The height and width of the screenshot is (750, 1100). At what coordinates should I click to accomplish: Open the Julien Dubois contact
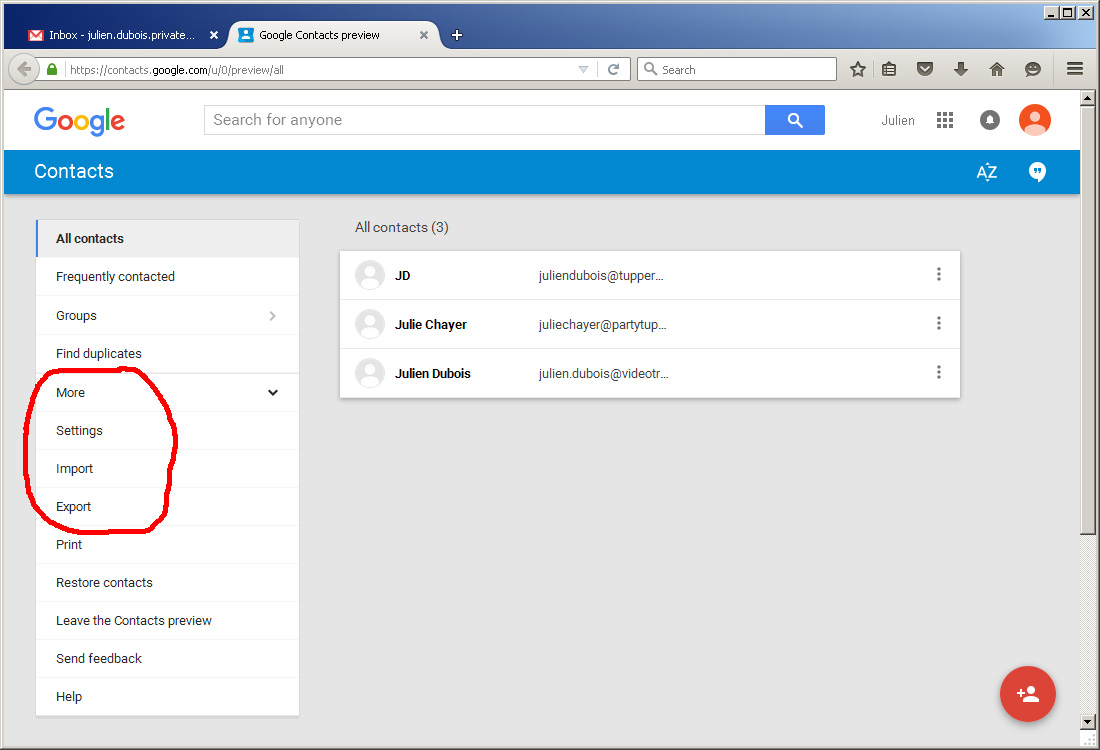pyautogui.click(x=432, y=374)
